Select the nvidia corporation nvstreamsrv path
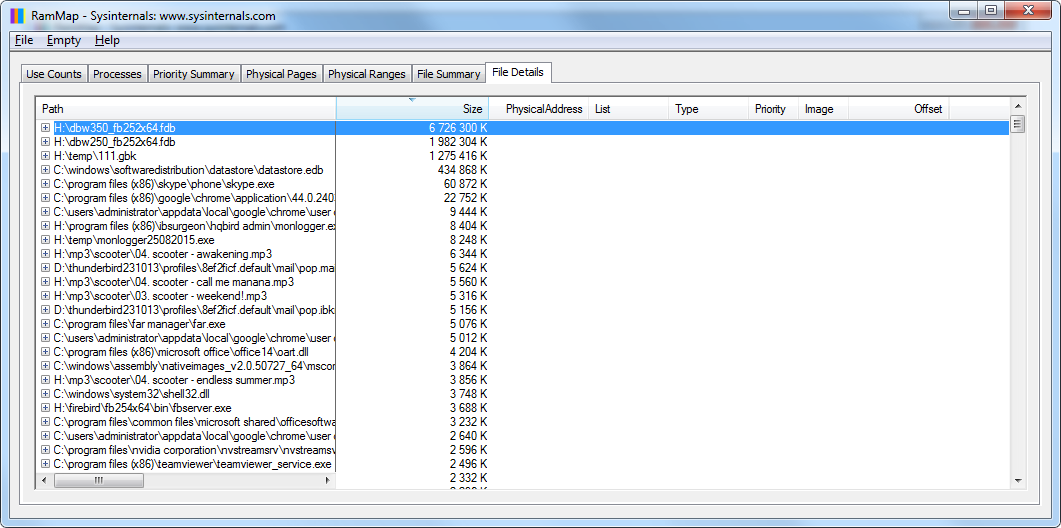The height and width of the screenshot is (528, 1061). click(194, 449)
